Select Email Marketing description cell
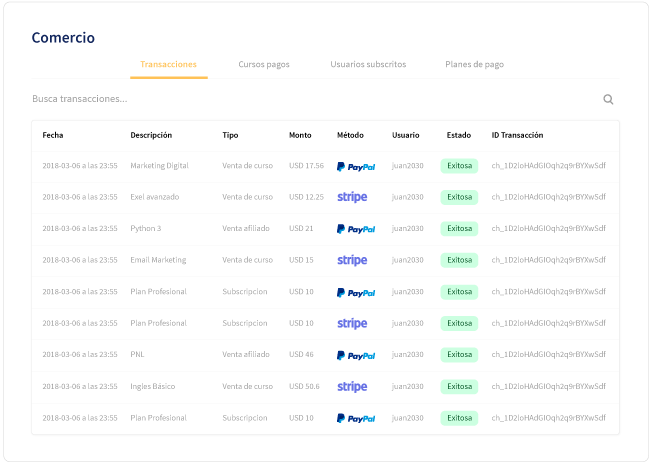650x463 pixels. (158, 260)
